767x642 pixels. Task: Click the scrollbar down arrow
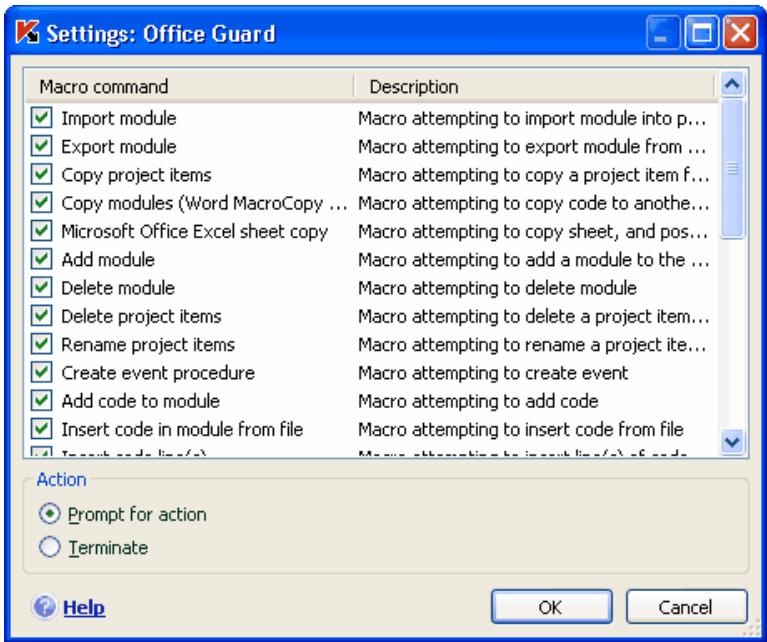coord(732,442)
